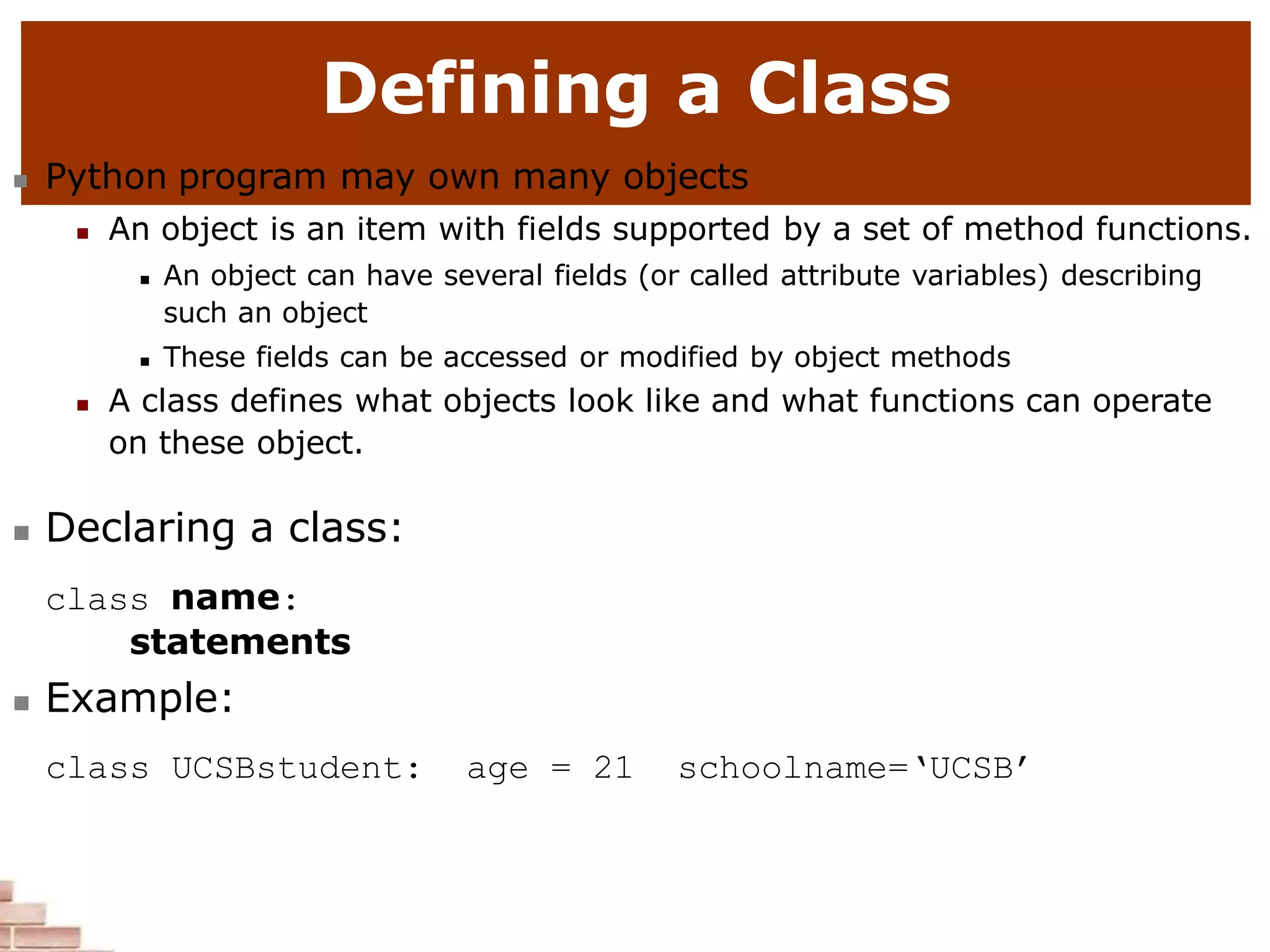
Task: Click the gray bullet next to 'Example:'
Action: click(x=22, y=703)
